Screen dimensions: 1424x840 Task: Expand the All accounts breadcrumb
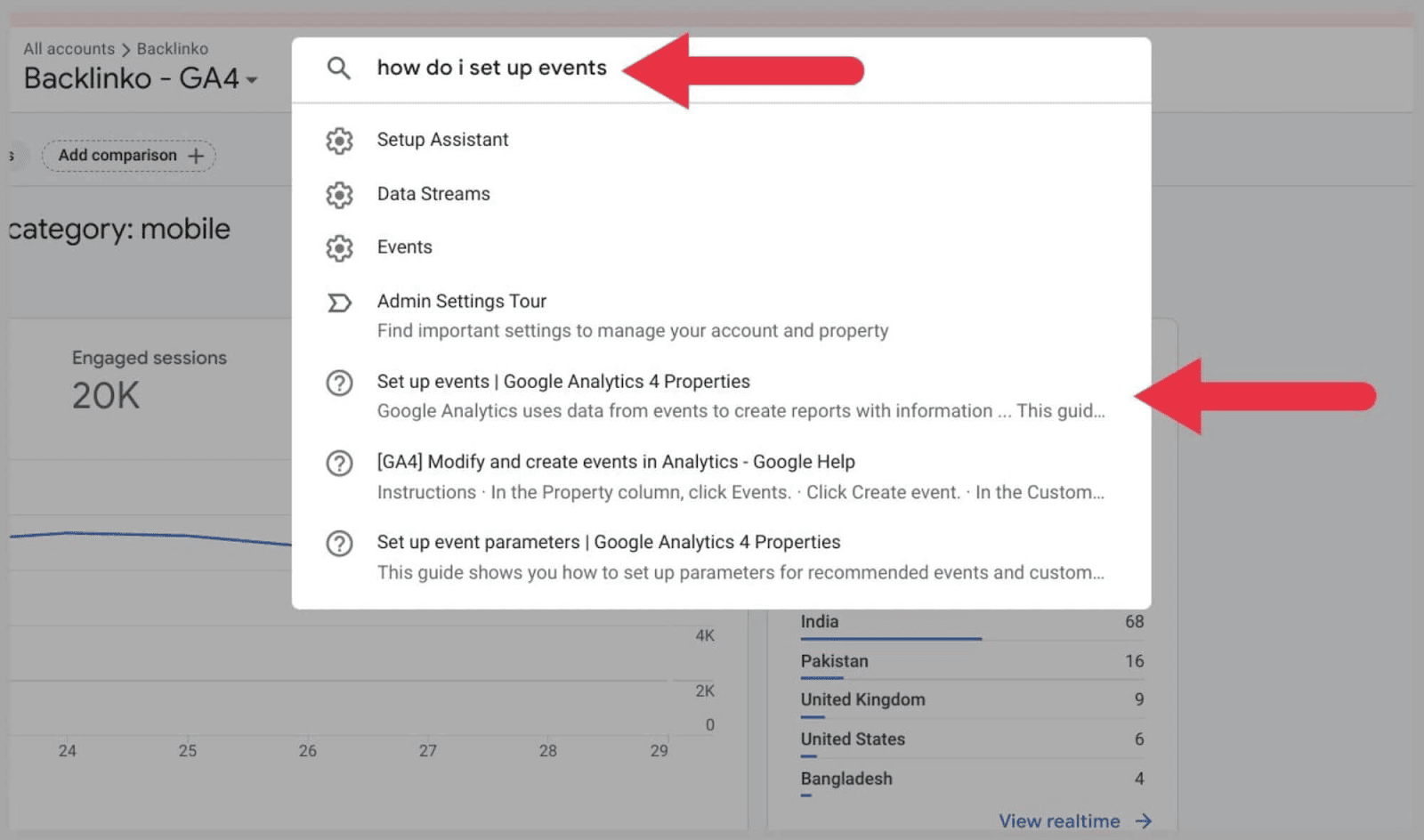tap(69, 48)
